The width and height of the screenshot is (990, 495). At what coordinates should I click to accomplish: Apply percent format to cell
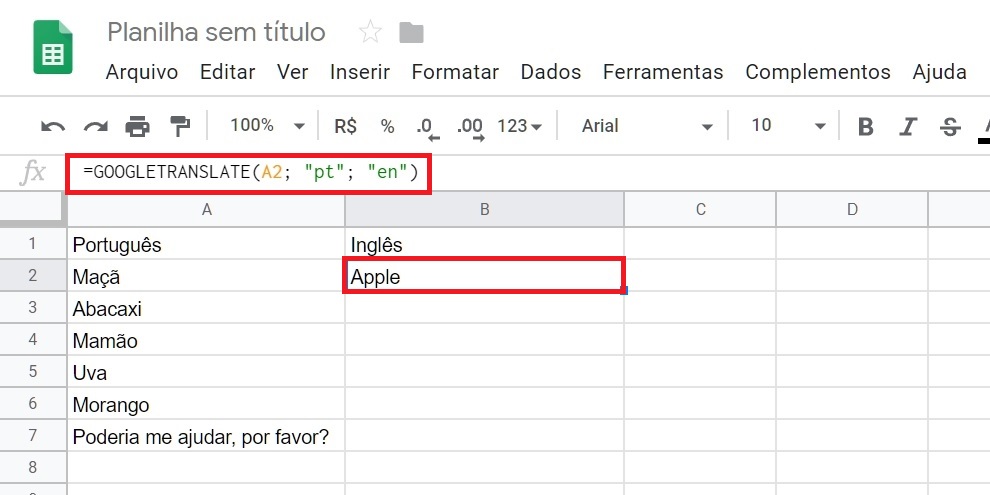(388, 126)
